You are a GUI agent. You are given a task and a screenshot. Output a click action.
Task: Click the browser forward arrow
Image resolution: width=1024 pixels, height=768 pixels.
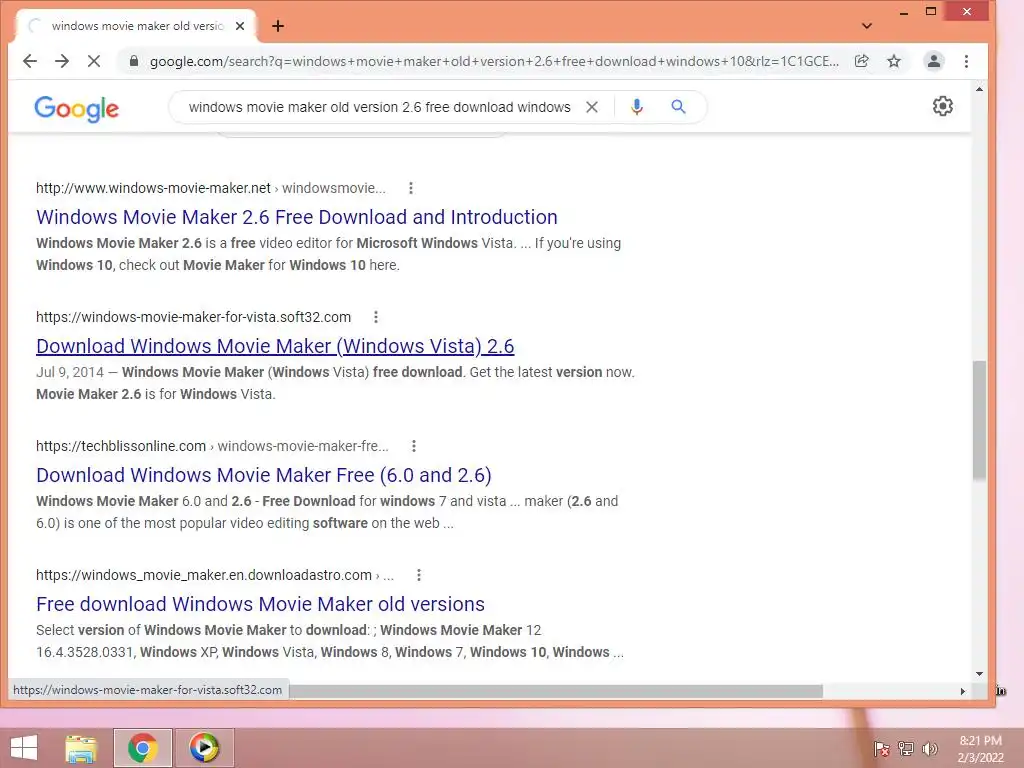pos(62,61)
